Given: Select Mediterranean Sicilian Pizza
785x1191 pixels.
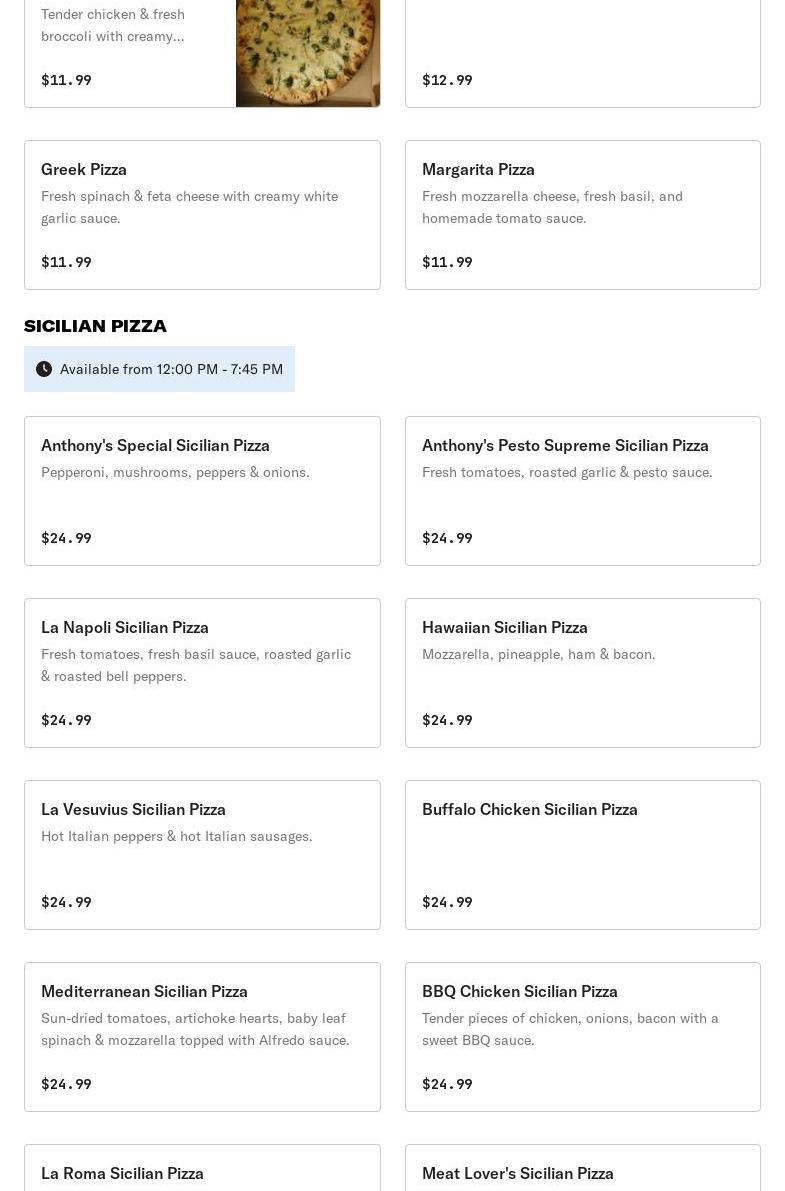Looking at the screenshot, I should (x=202, y=1037).
